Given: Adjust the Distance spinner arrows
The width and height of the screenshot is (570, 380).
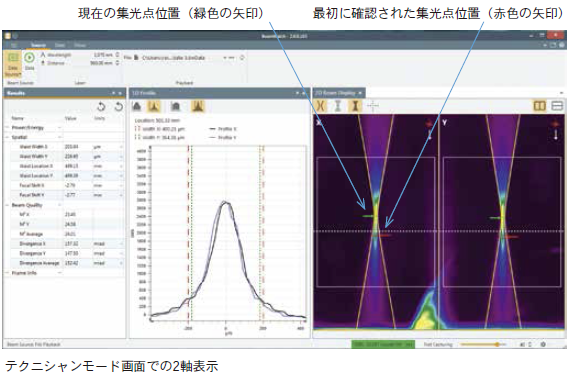Looking at the screenshot, I should tap(117, 63).
